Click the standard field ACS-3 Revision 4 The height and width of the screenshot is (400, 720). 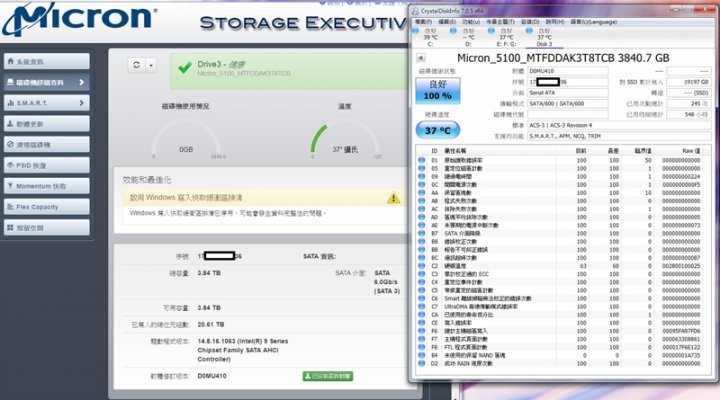(619, 125)
